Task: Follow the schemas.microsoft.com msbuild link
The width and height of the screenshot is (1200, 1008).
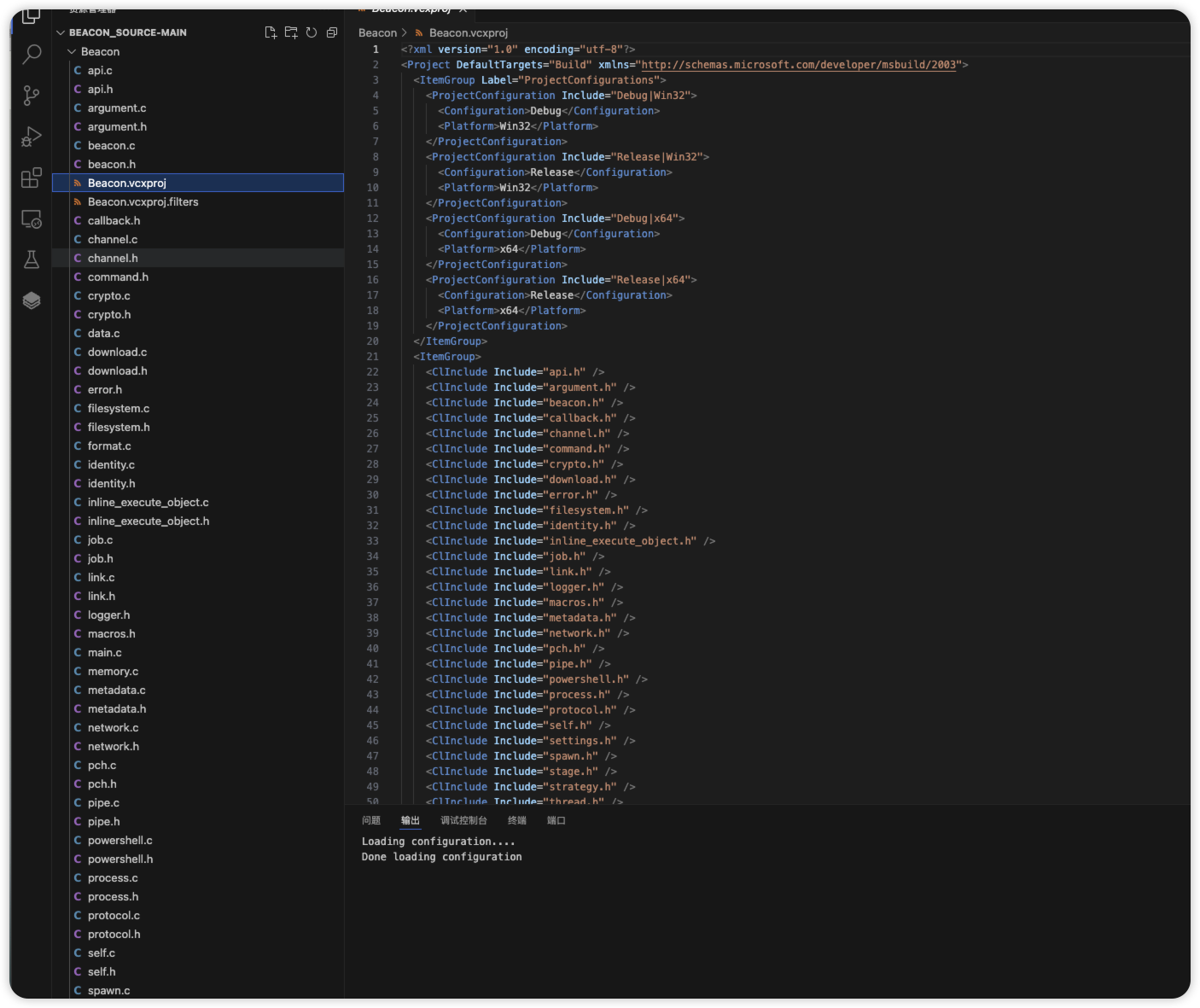Action: point(798,65)
